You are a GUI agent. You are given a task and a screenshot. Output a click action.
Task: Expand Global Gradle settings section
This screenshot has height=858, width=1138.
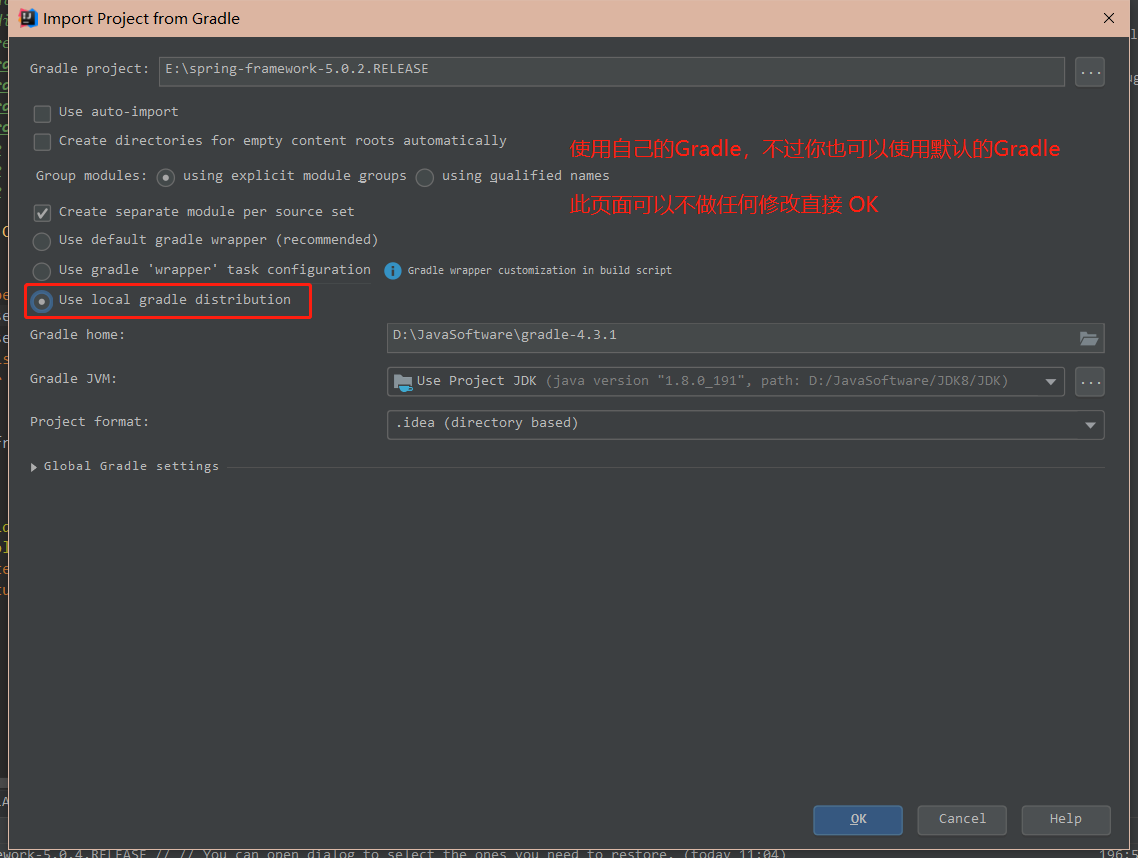pos(33,467)
